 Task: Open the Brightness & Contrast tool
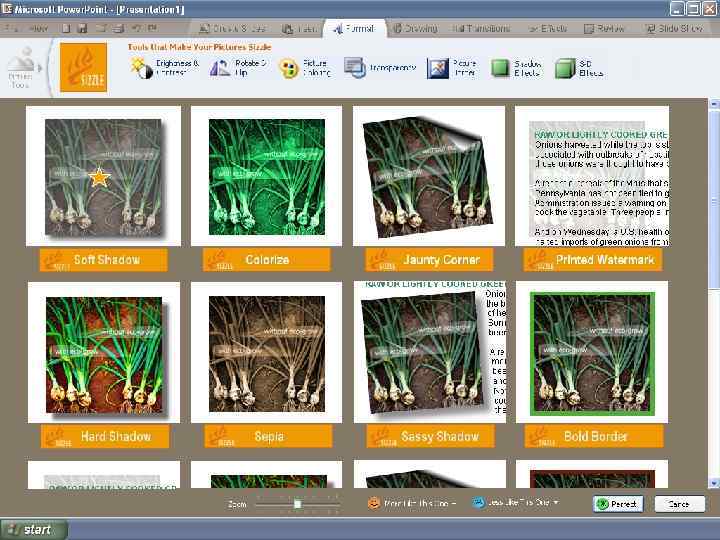(x=165, y=68)
